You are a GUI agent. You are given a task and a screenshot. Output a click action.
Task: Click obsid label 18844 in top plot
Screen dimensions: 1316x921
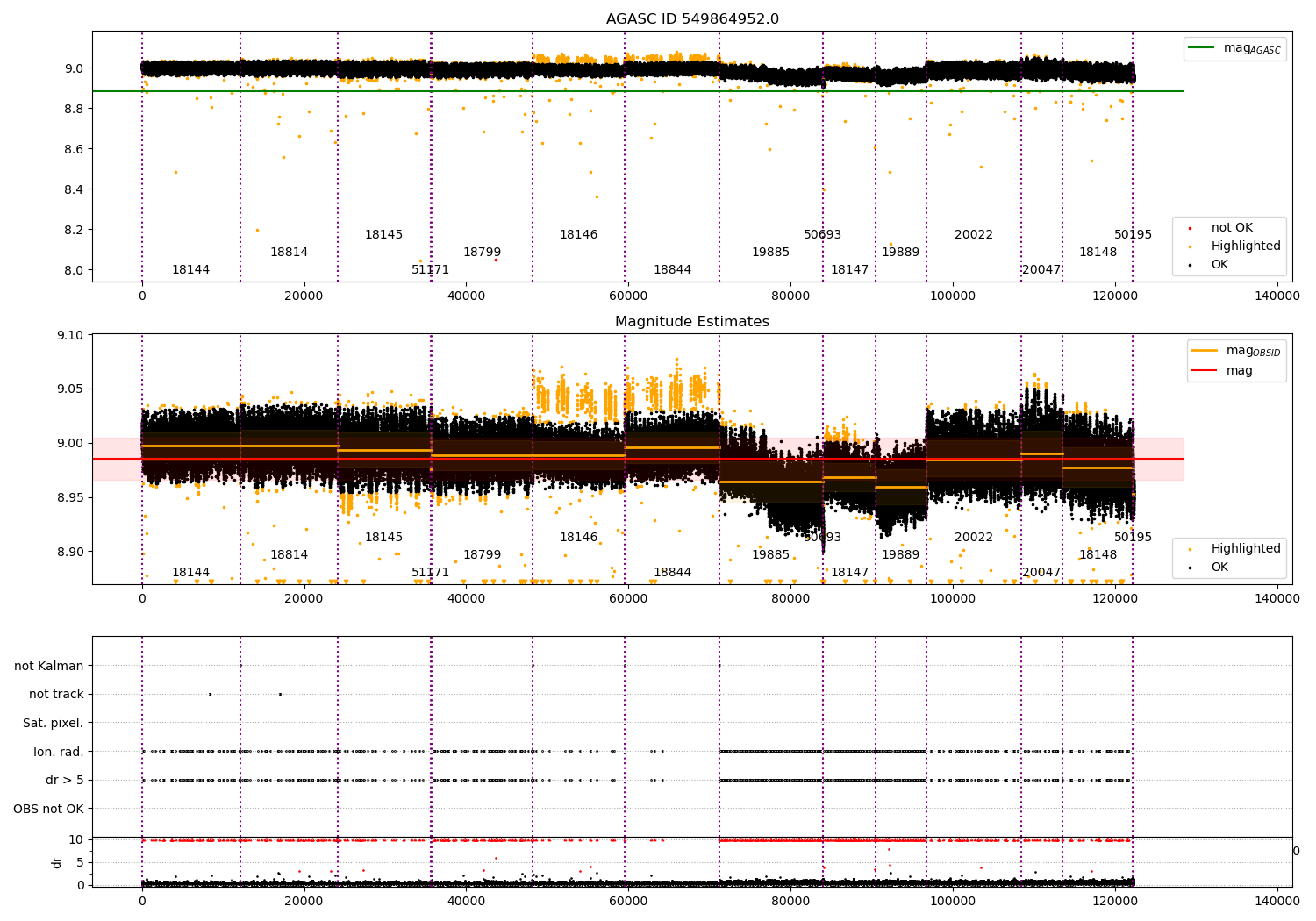(672, 270)
